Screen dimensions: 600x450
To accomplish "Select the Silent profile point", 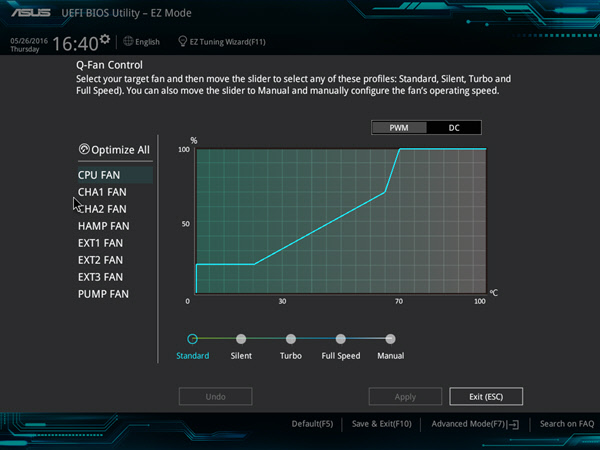I will (x=241, y=339).
